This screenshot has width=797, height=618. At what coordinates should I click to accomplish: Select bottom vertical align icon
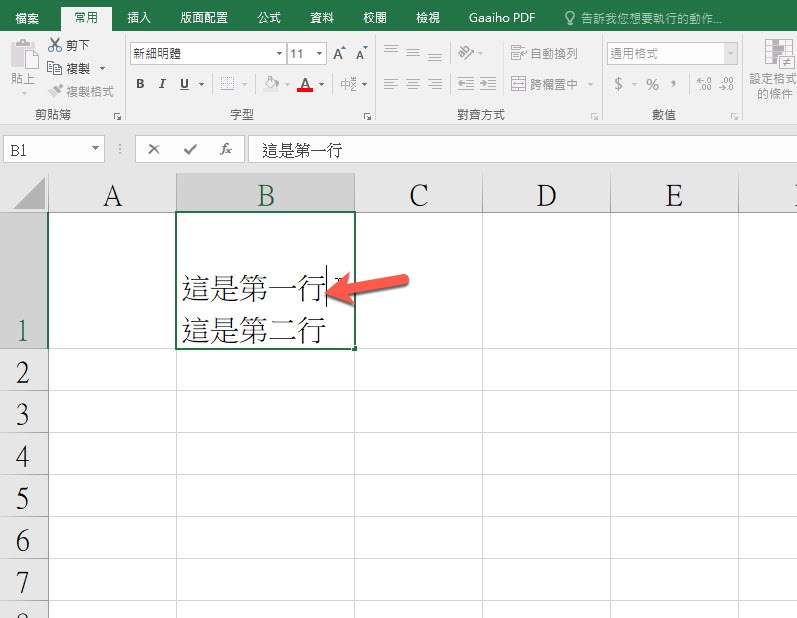pos(435,55)
